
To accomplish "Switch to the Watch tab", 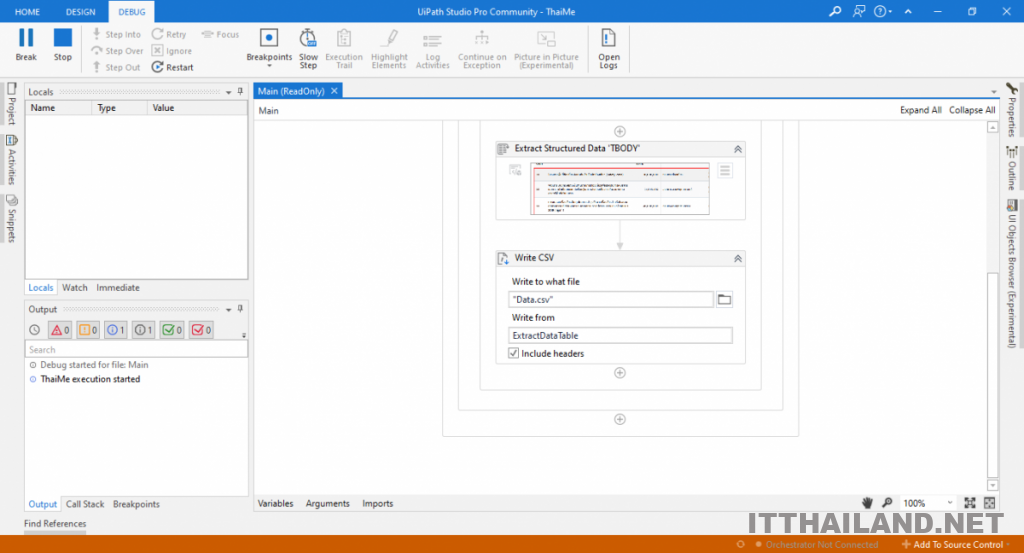I will 74,287.
